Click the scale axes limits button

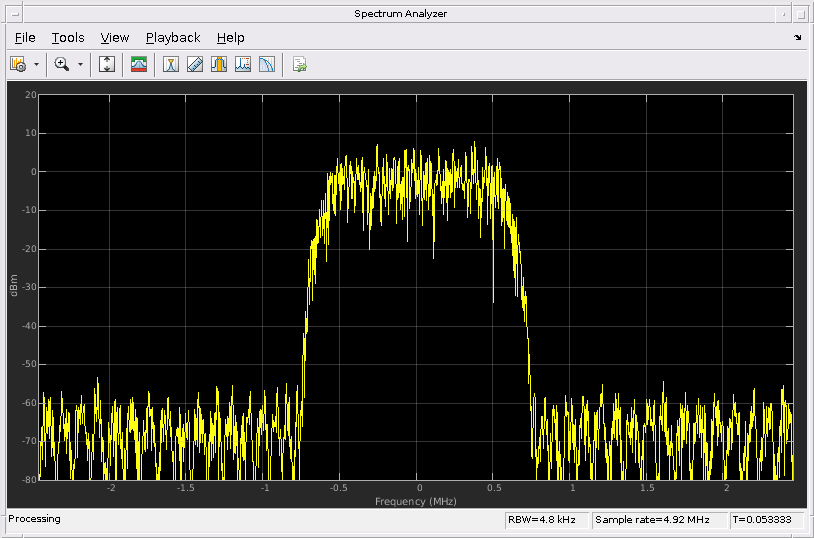[x=108, y=65]
